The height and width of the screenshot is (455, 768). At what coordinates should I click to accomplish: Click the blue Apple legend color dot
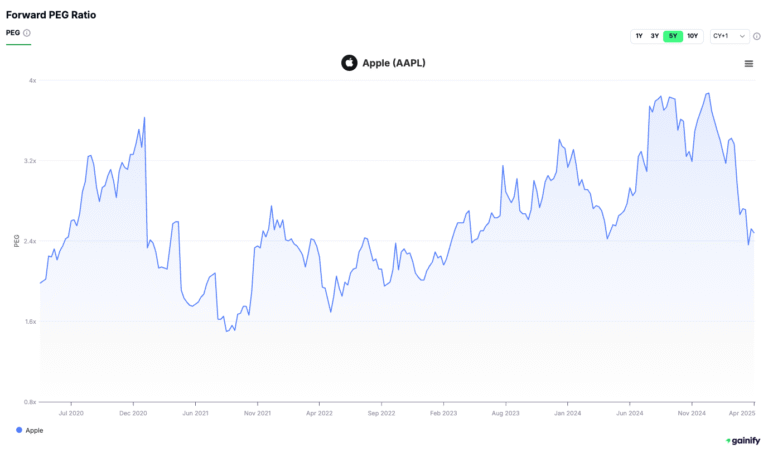point(19,430)
